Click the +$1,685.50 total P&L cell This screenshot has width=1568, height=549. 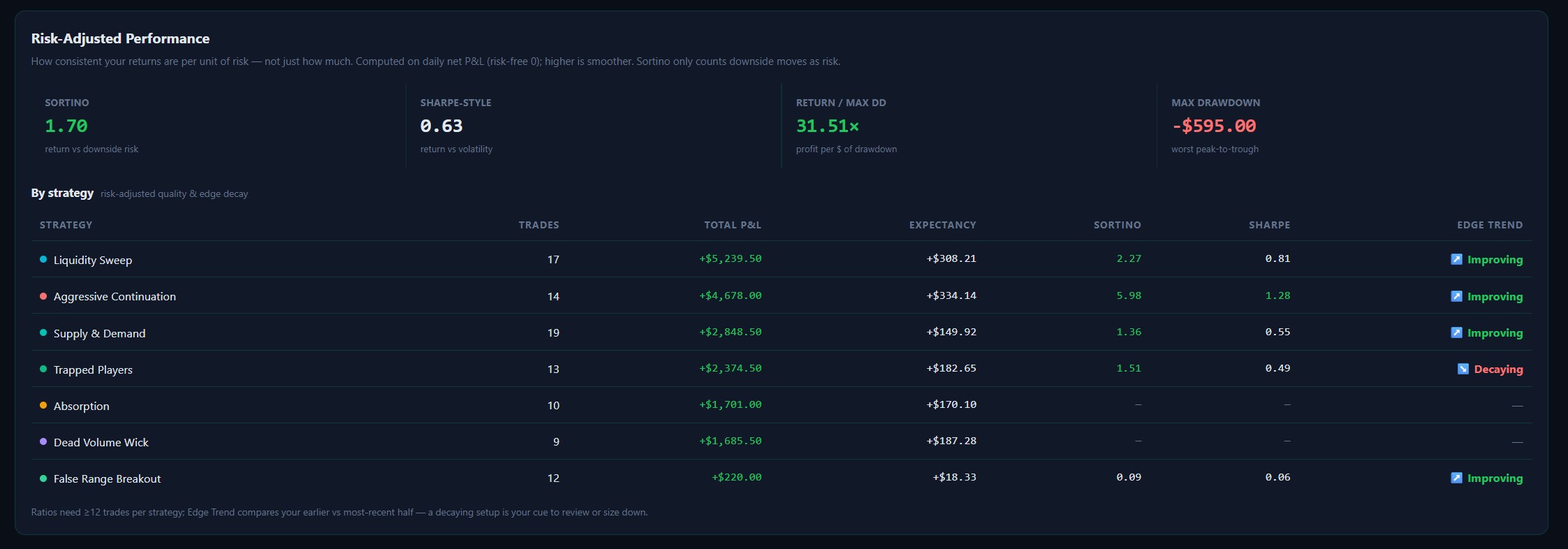(731, 441)
